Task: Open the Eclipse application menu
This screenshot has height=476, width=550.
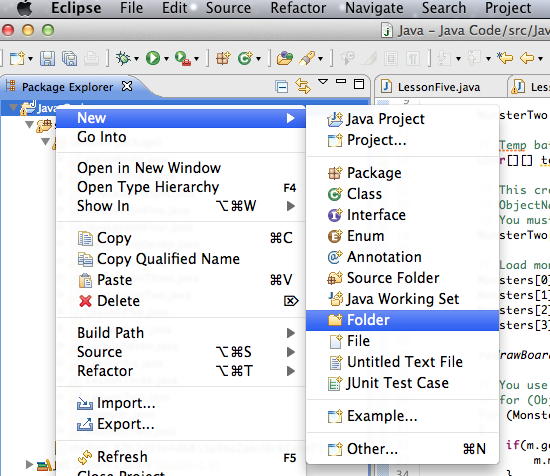Action: [x=76, y=8]
